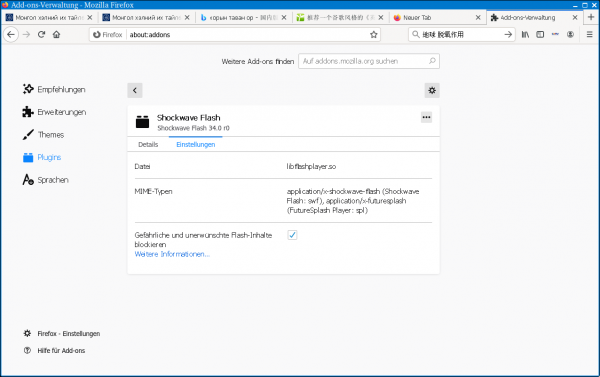The width and height of the screenshot is (600, 377).
Task: Submit search with the search bar arrow
Action: click(x=508, y=34)
